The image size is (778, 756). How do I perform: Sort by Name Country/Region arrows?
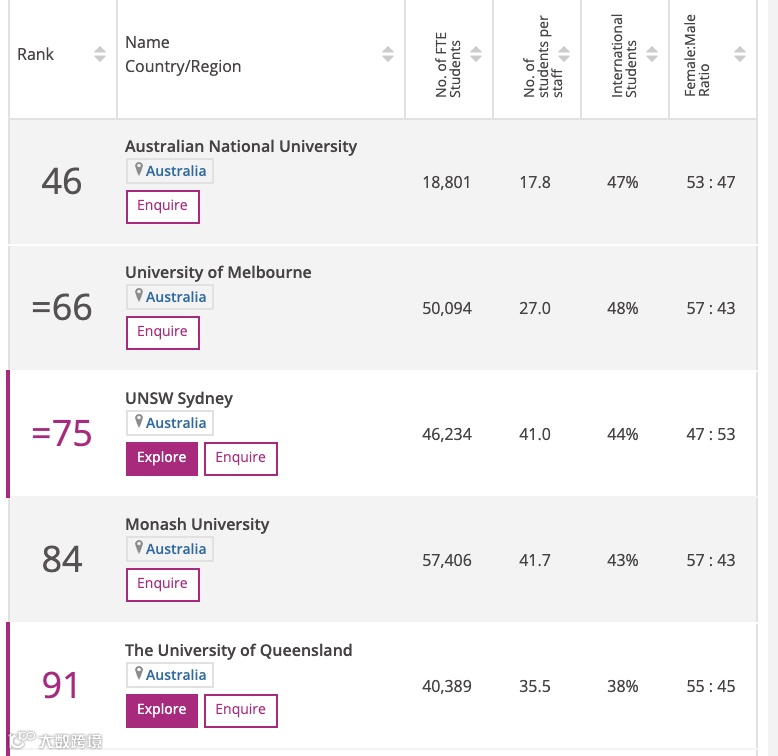[388, 54]
